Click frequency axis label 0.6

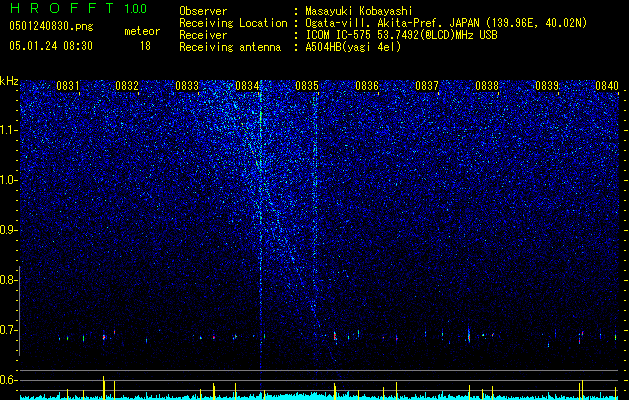[8, 380]
